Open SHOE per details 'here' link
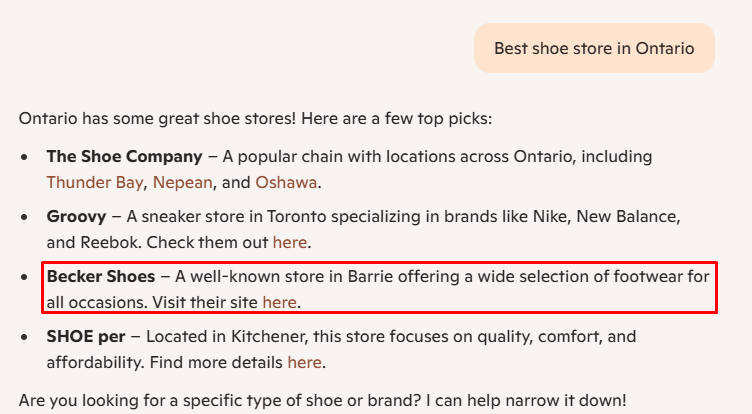This screenshot has width=752, height=414. (304, 362)
